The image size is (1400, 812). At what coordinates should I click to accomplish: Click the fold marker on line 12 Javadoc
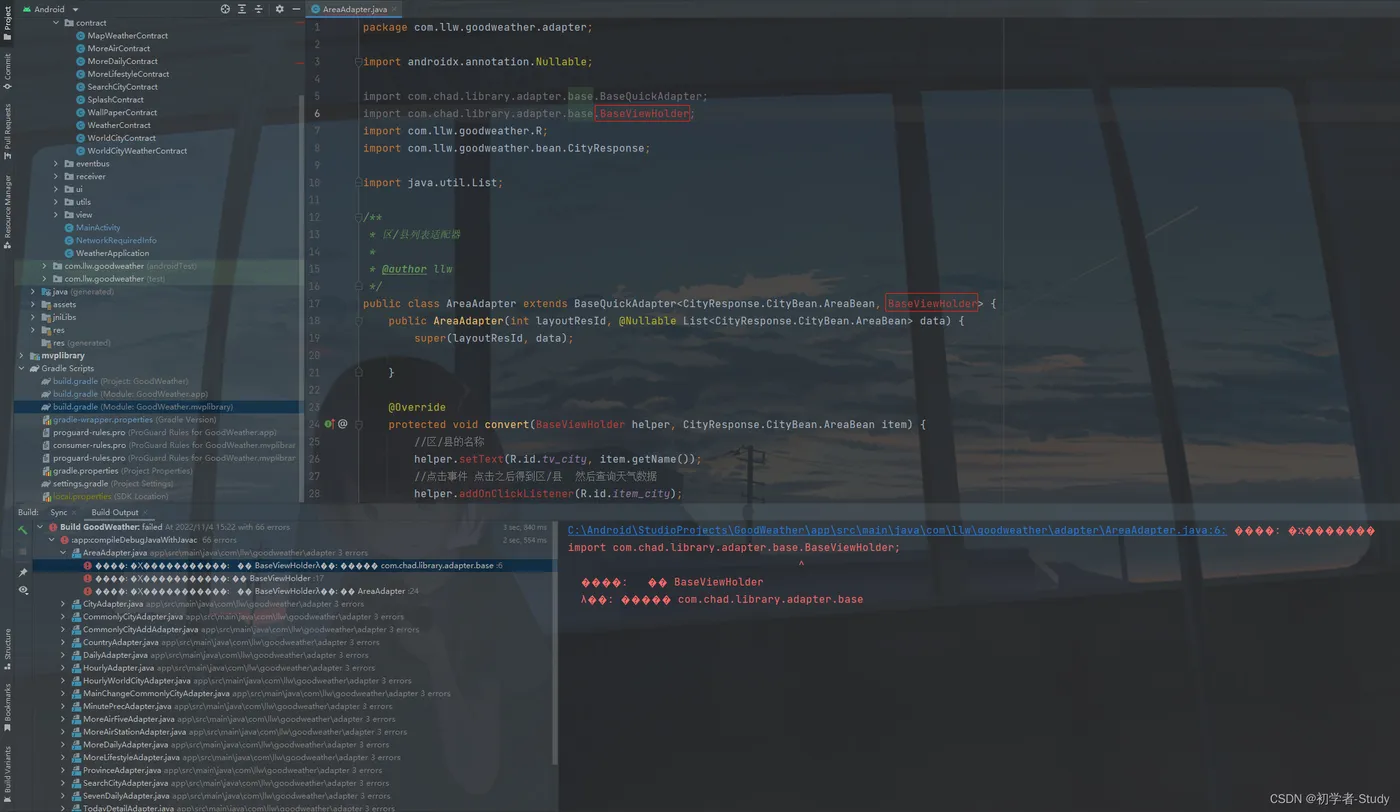click(x=357, y=217)
